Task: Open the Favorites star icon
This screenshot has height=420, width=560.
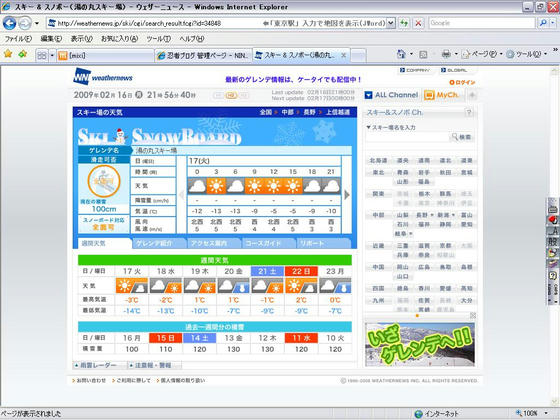Action: click(x=8, y=54)
